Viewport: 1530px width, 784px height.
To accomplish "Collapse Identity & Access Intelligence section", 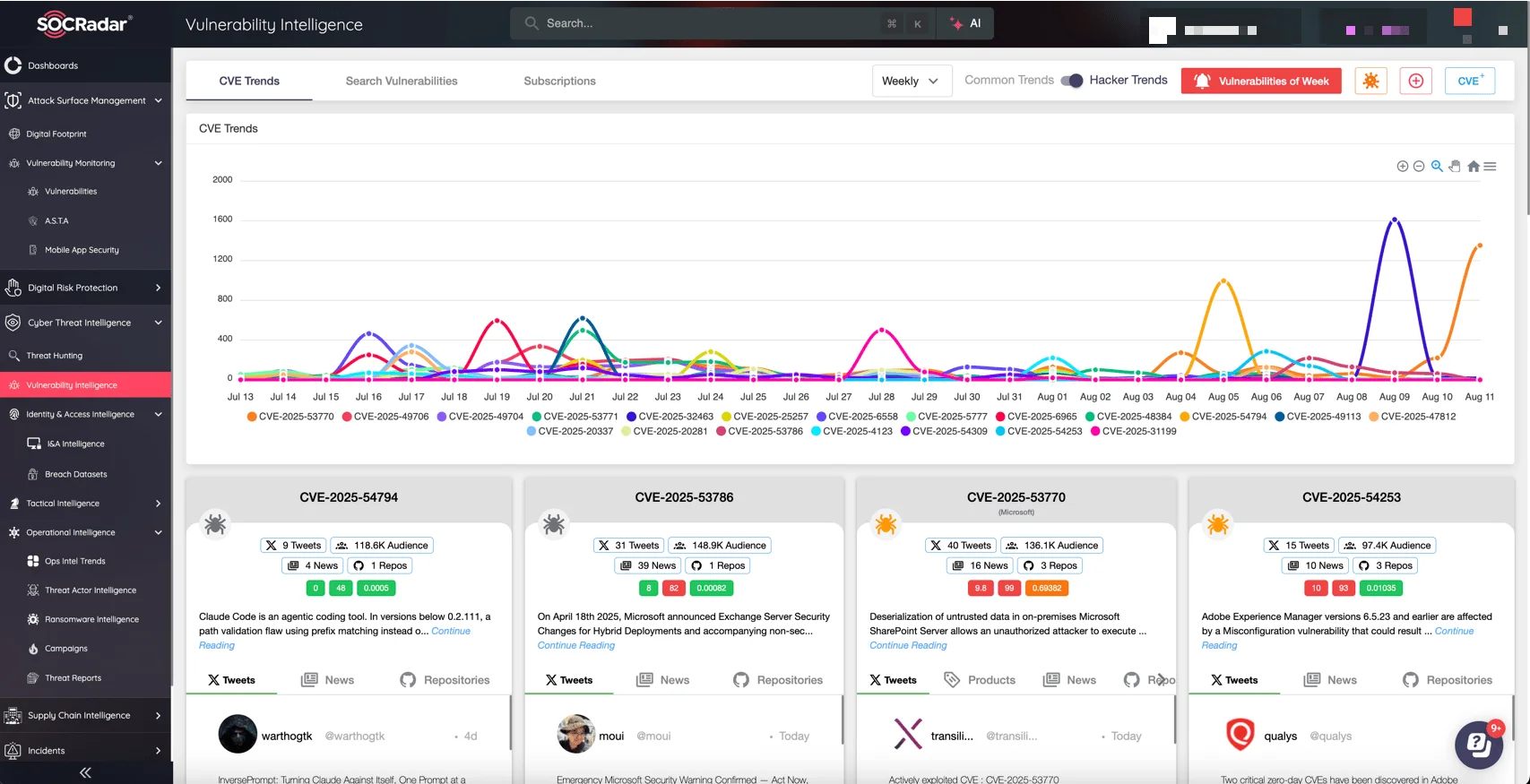I will pos(85,414).
